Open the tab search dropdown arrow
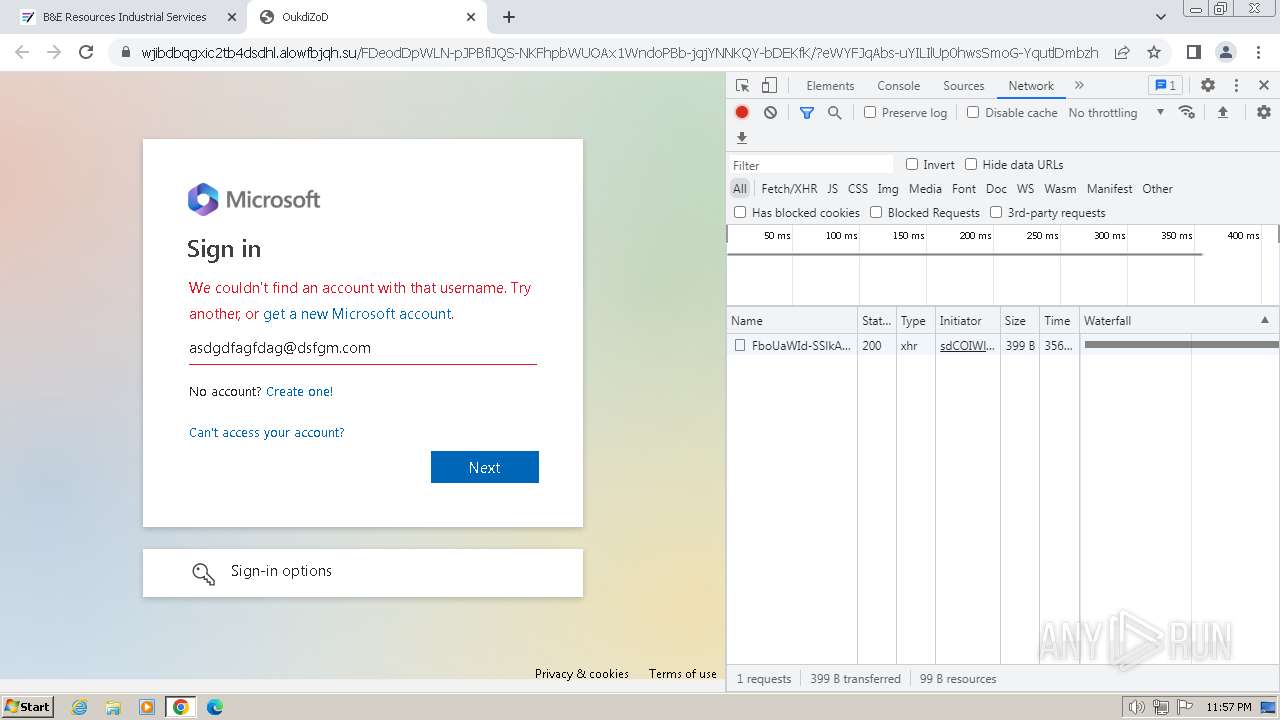This screenshot has height=720, width=1280. [1161, 17]
